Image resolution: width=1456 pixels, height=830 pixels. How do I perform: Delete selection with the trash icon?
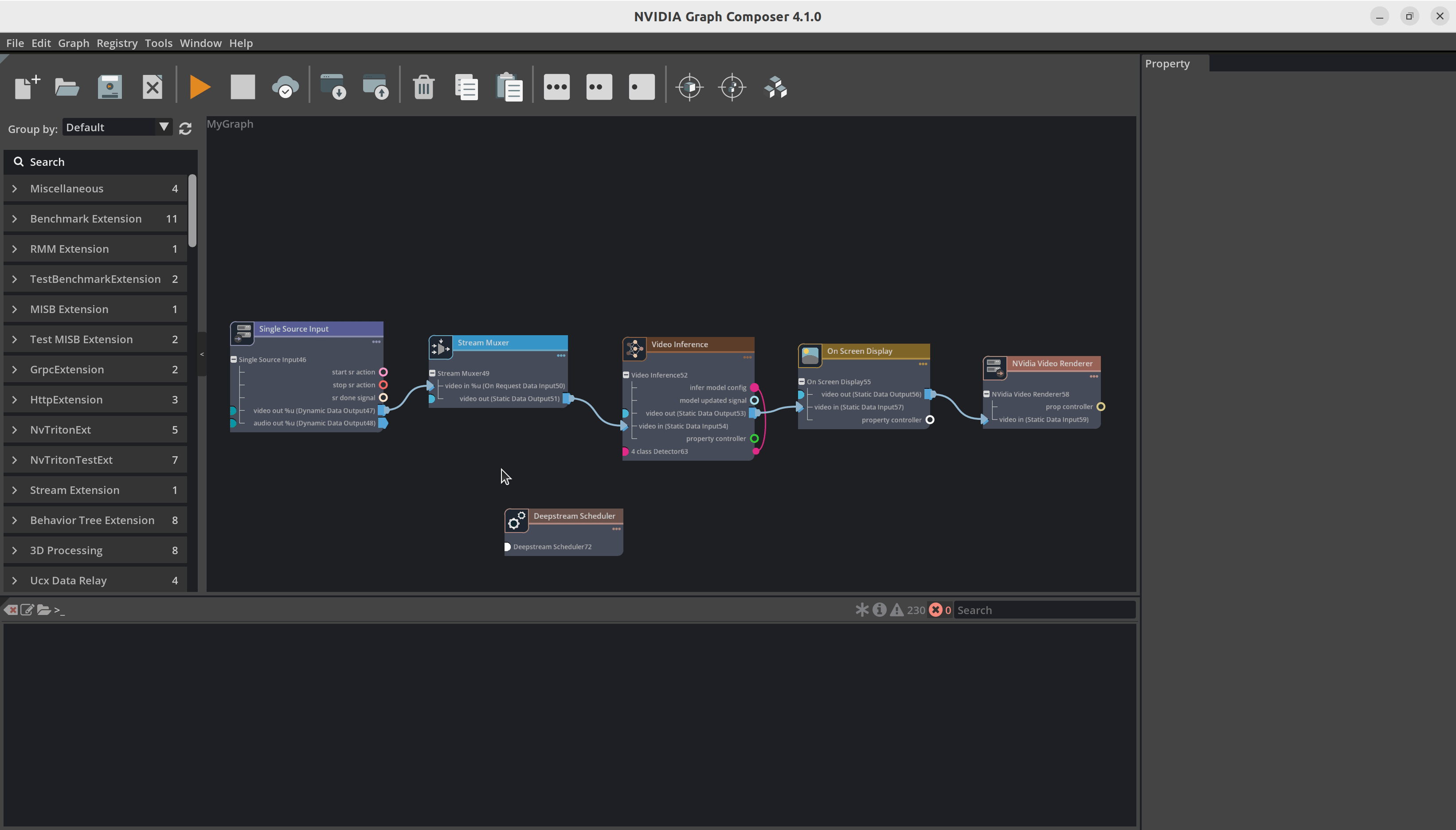coord(423,87)
